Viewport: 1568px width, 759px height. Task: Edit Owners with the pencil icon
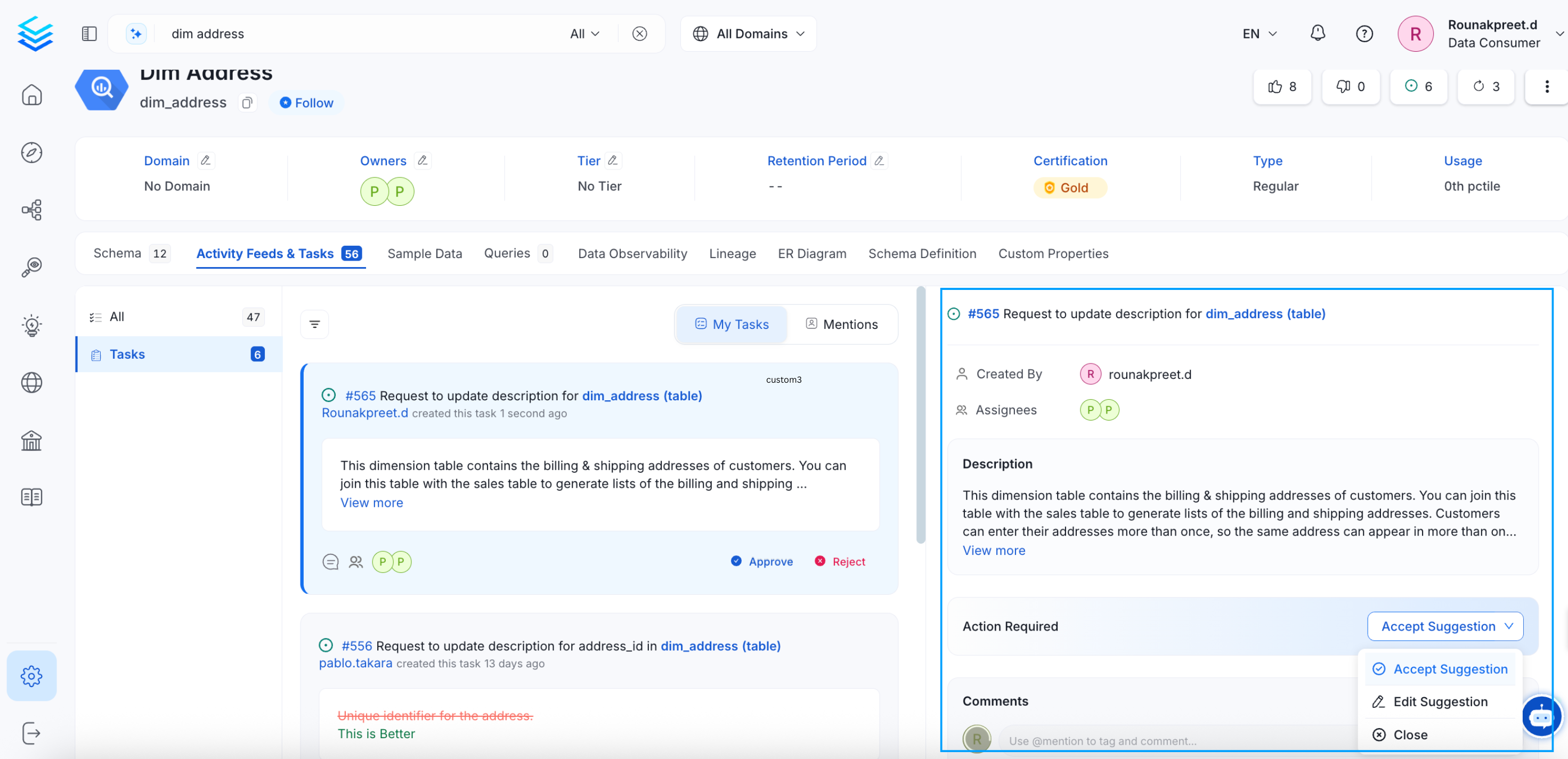pyautogui.click(x=423, y=160)
